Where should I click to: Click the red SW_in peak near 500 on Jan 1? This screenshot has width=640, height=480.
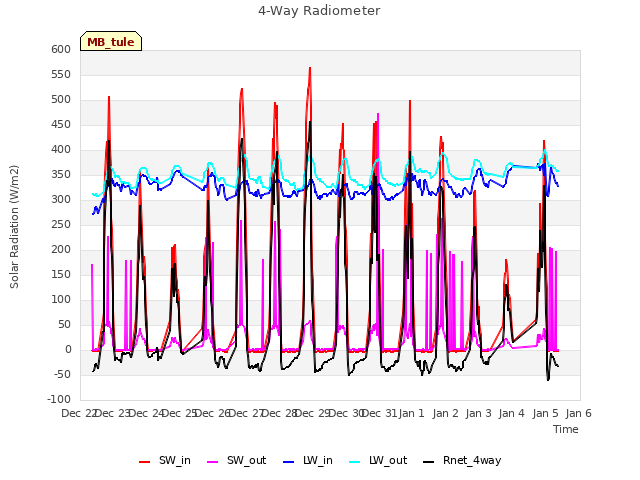pyautogui.click(x=410, y=102)
